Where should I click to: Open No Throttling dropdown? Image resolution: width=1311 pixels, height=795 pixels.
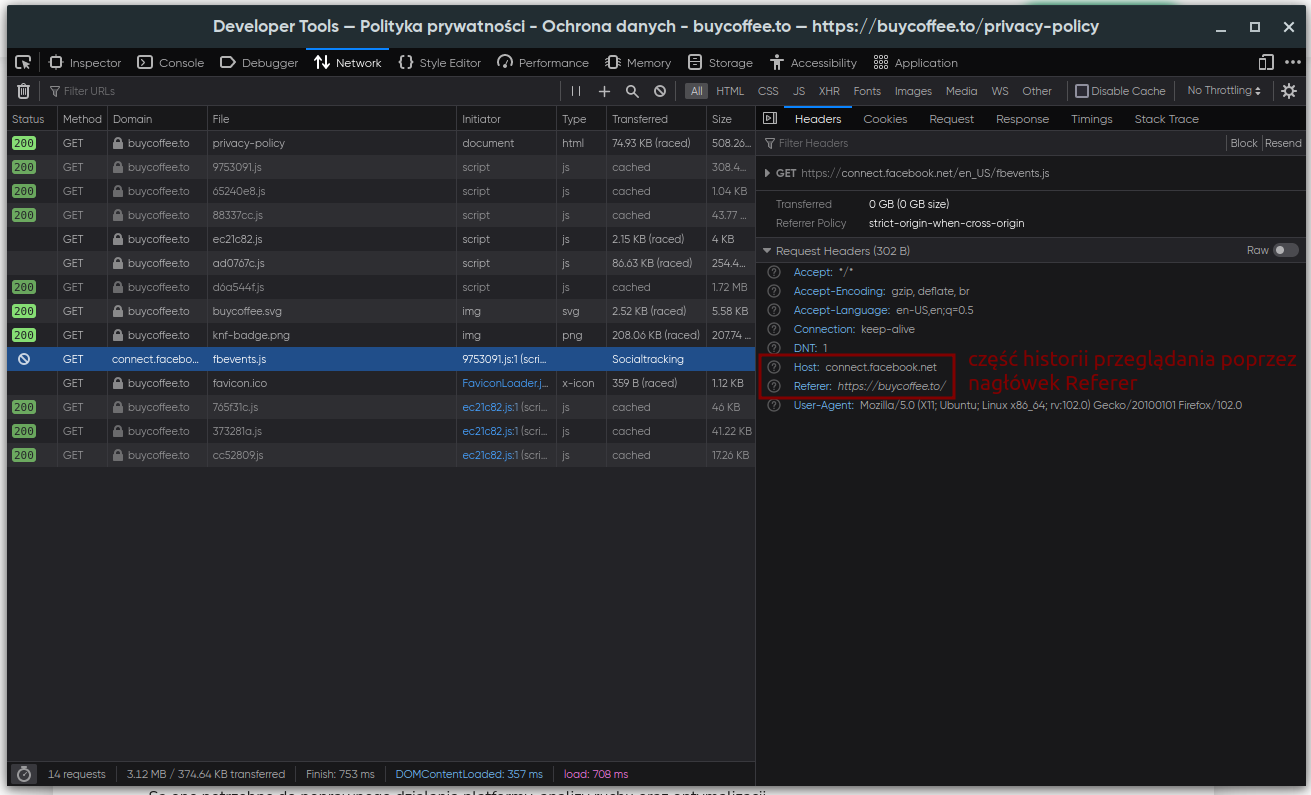pyautogui.click(x=1224, y=91)
